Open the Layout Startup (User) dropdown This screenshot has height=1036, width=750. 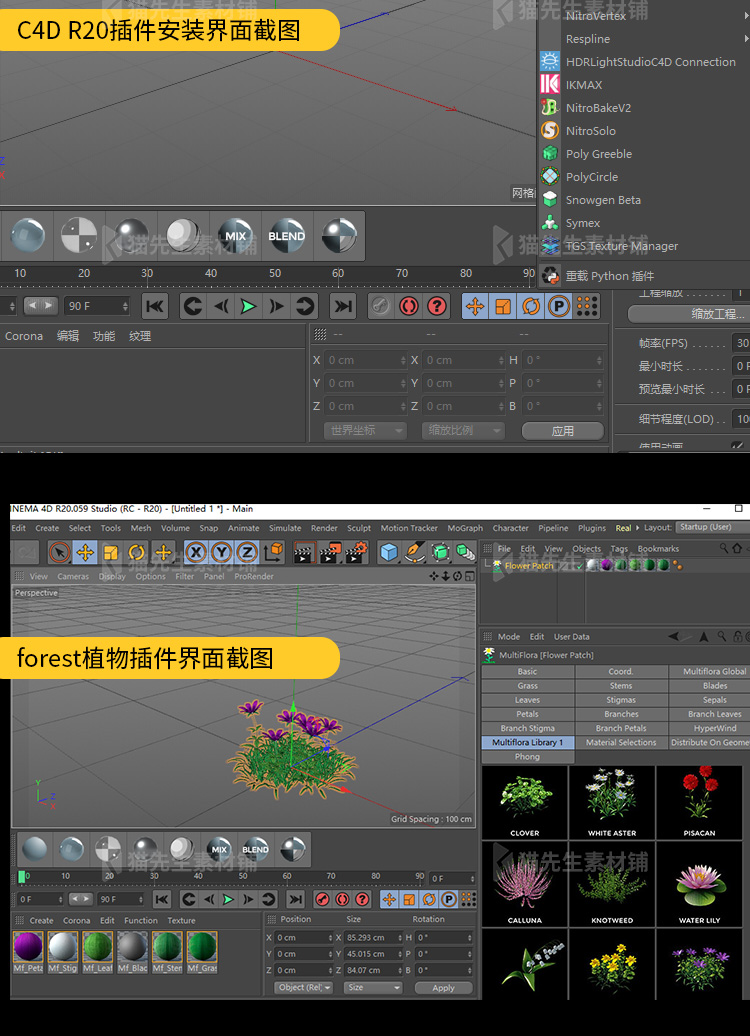[713, 527]
